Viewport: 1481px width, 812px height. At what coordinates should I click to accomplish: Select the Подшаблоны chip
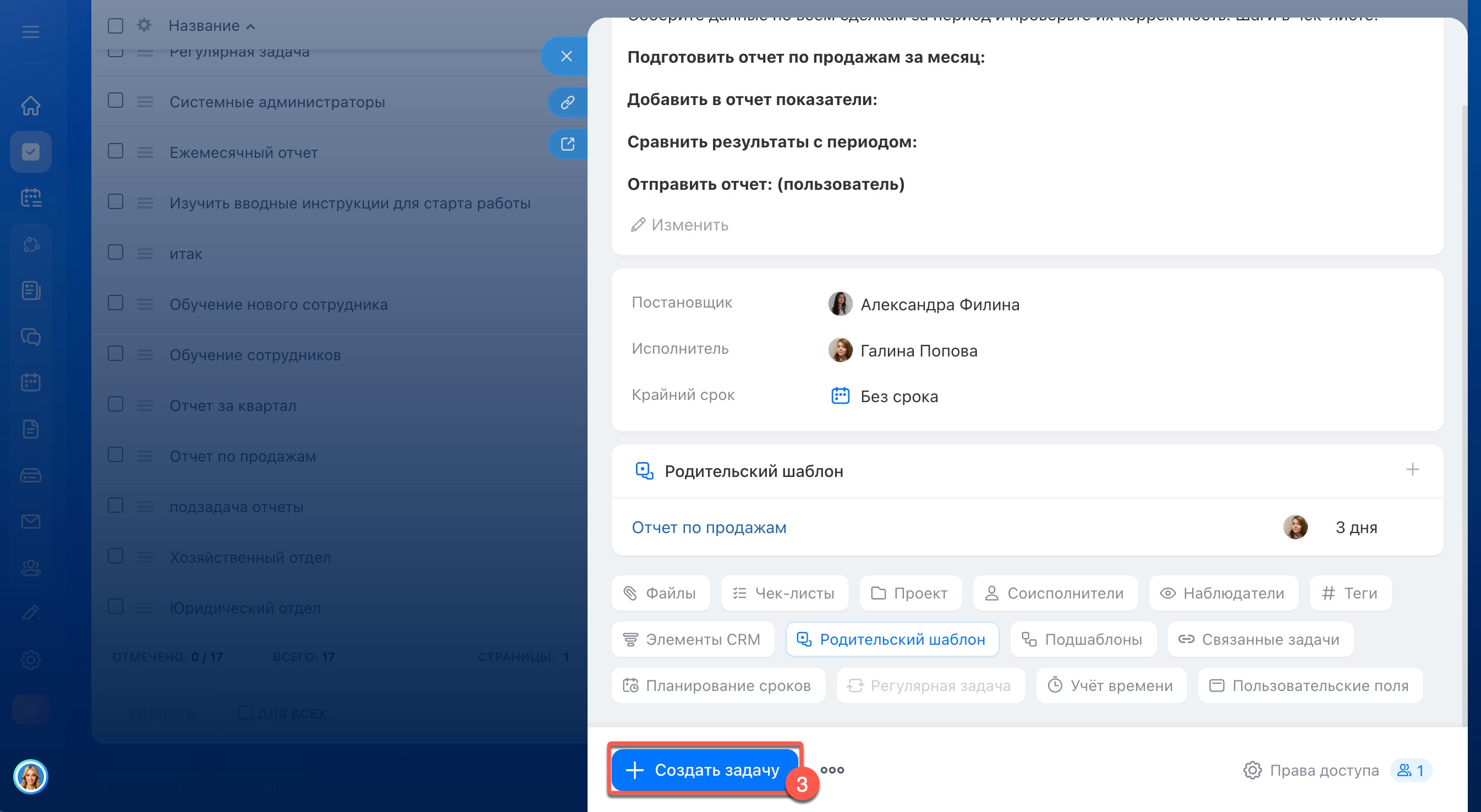[x=1083, y=639]
